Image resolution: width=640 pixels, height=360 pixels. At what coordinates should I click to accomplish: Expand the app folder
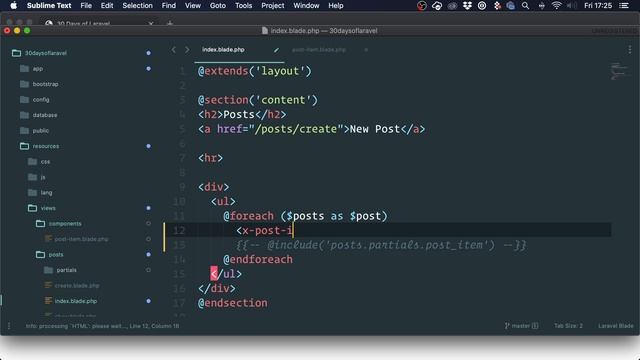(24, 69)
